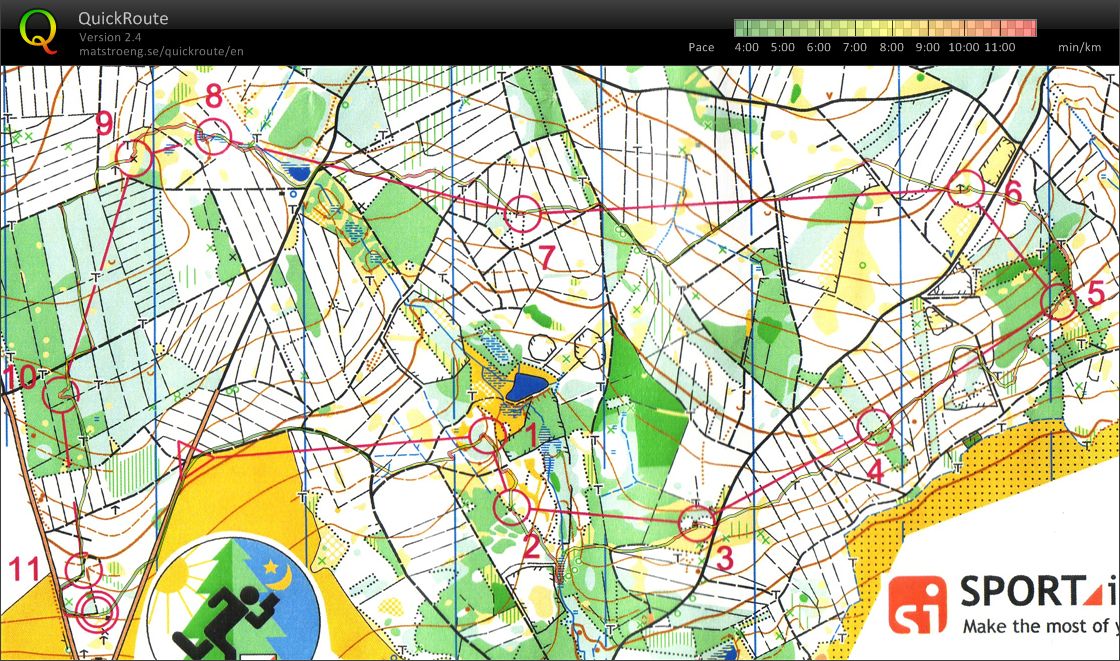Click the green end of pace color scale
1120x661 pixels.
click(742, 28)
